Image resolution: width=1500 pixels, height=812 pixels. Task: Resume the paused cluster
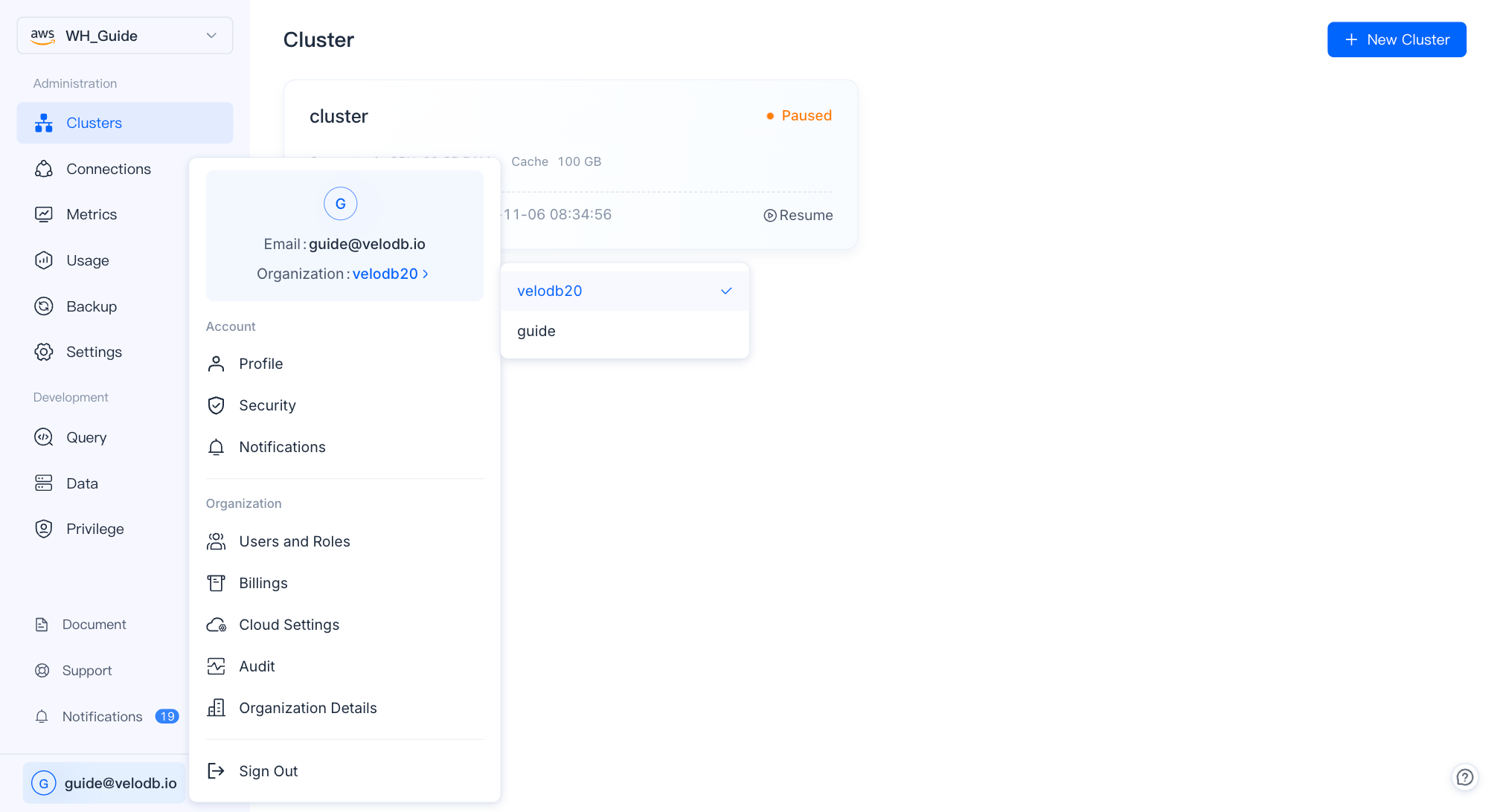pyautogui.click(x=798, y=215)
